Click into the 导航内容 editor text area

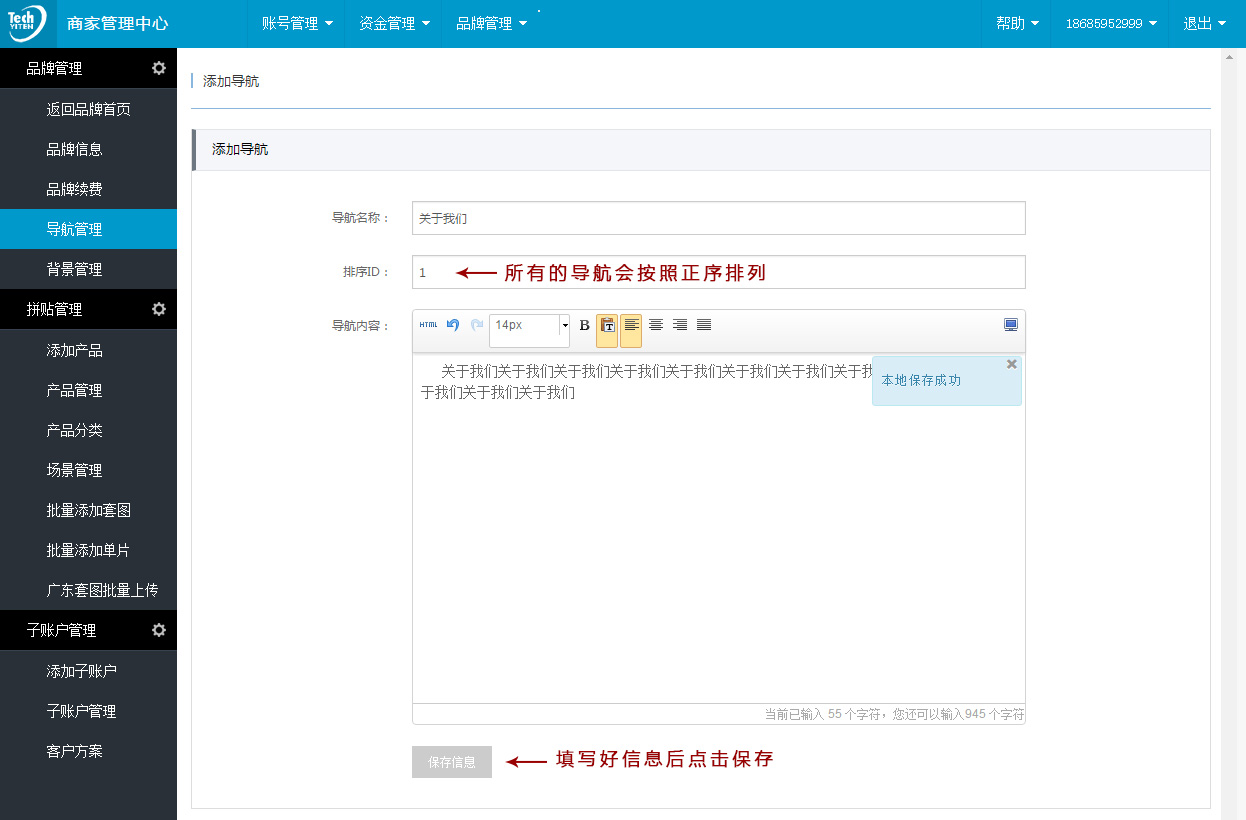point(719,528)
